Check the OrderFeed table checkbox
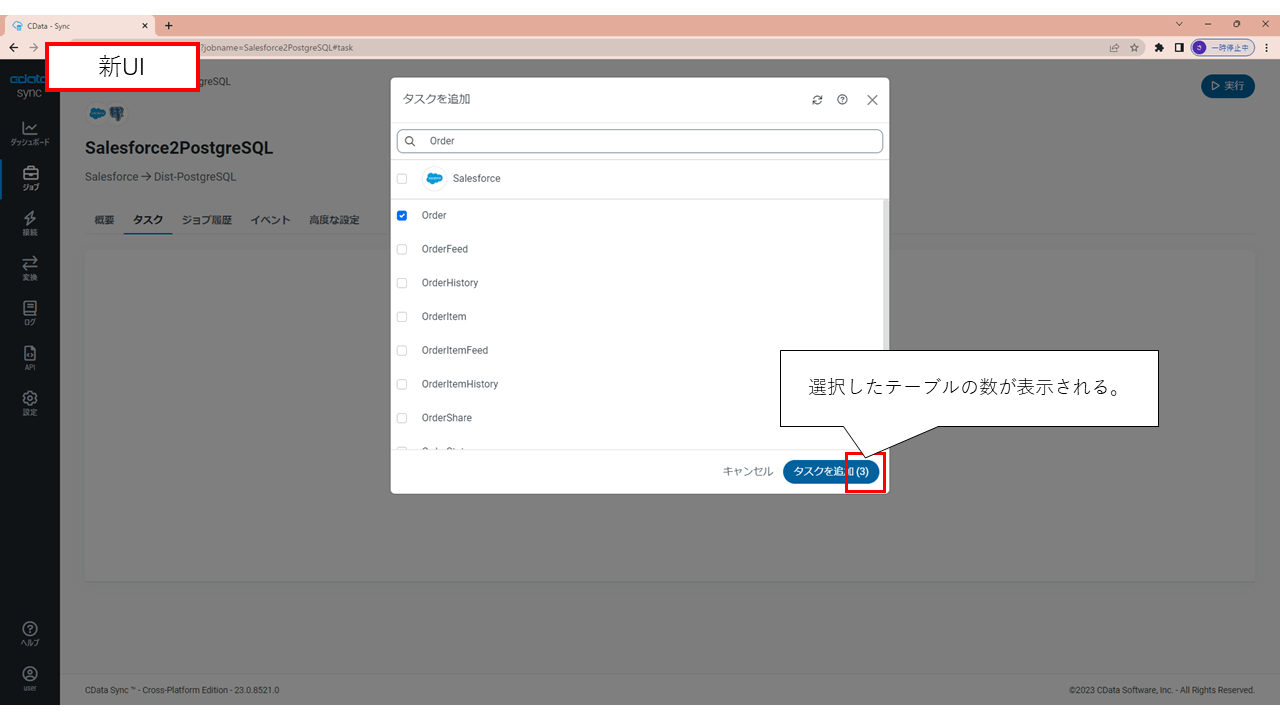Image resolution: width=1280 pixels, height=720 pixels. [402, 249]
